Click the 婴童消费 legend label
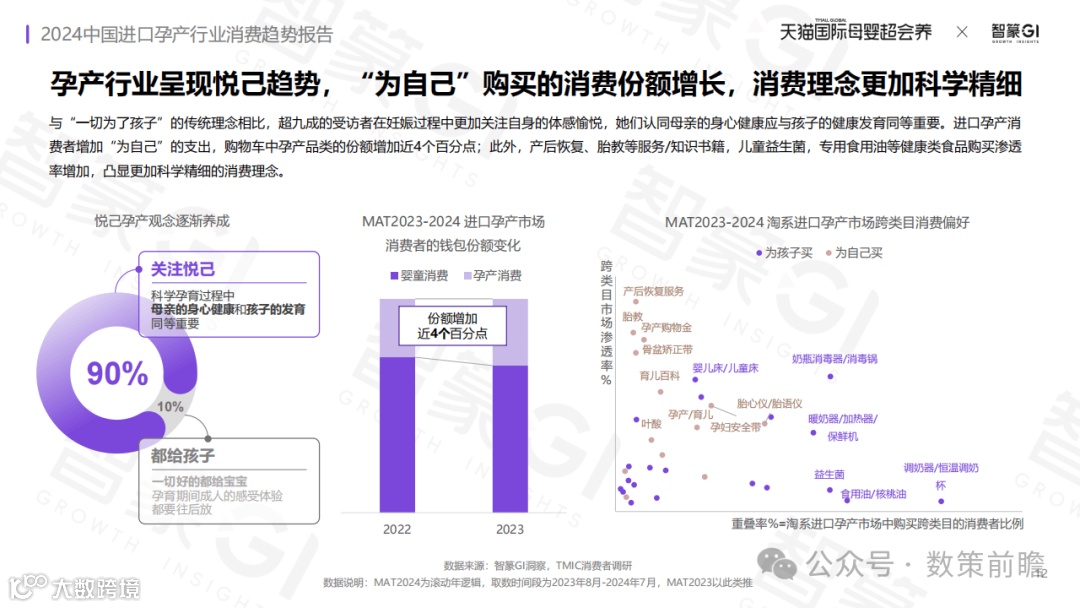1080x608 pixels. click(424, 275)
